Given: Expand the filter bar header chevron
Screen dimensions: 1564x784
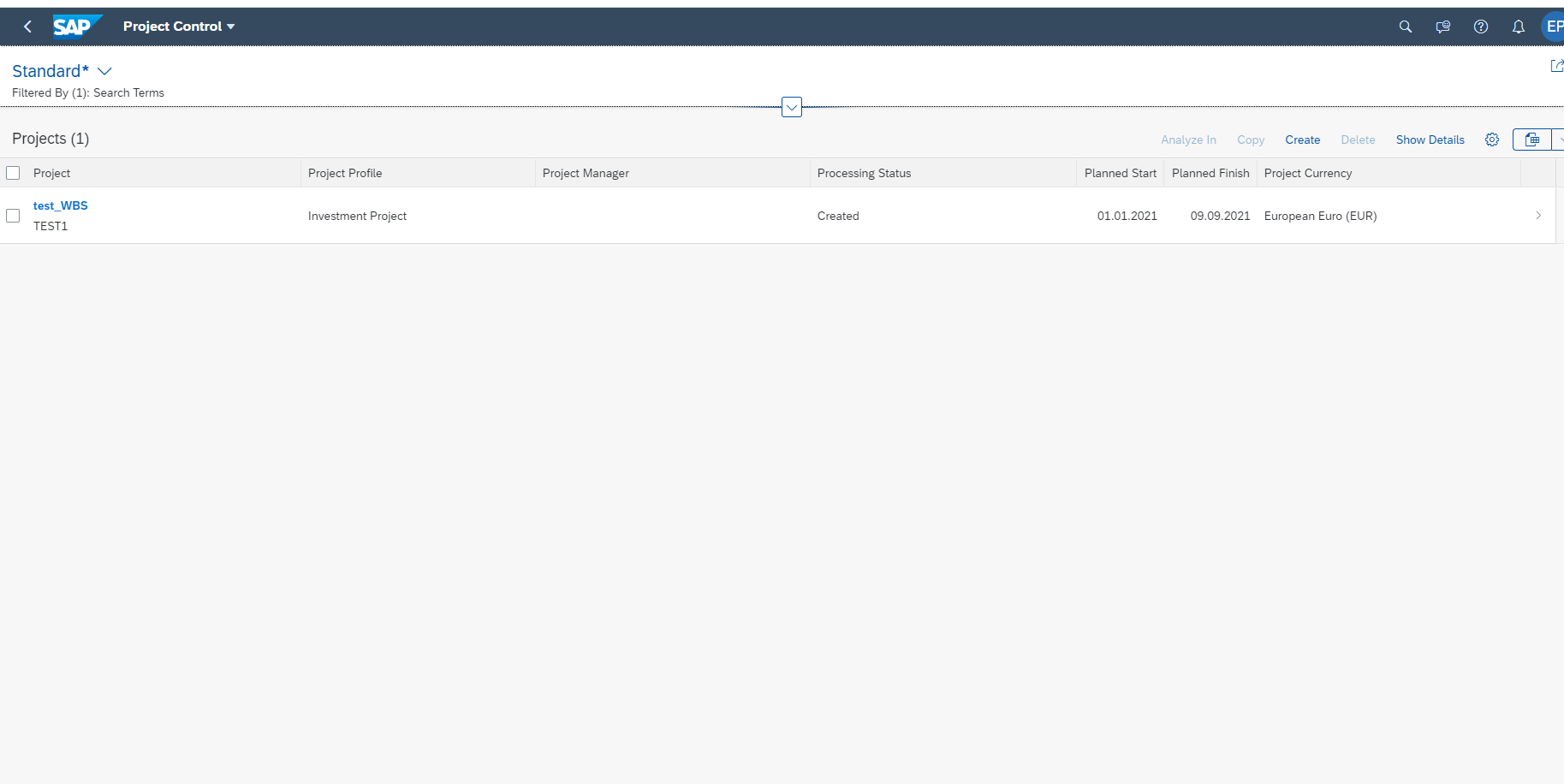Looking at the screenshot, I should point(792,107).
